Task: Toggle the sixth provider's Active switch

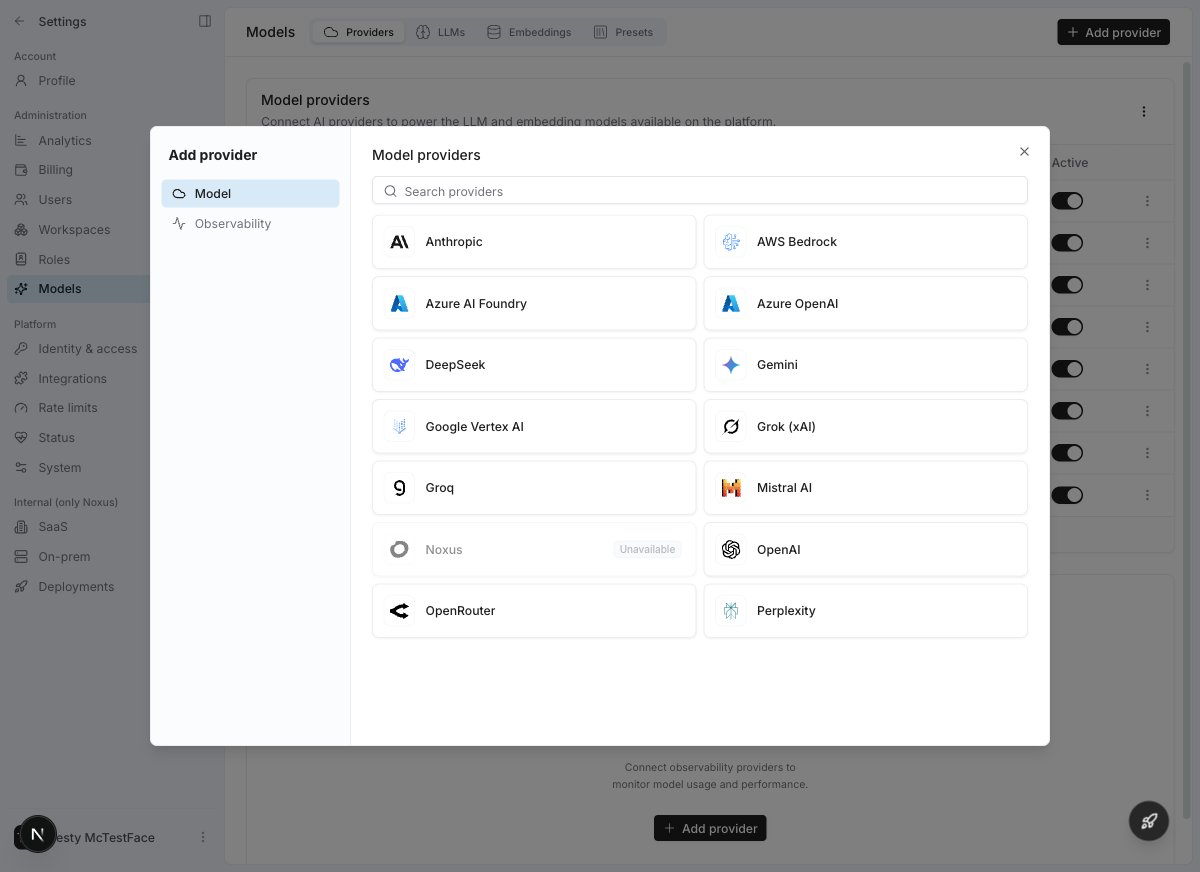Action: tap(1067, 411)
